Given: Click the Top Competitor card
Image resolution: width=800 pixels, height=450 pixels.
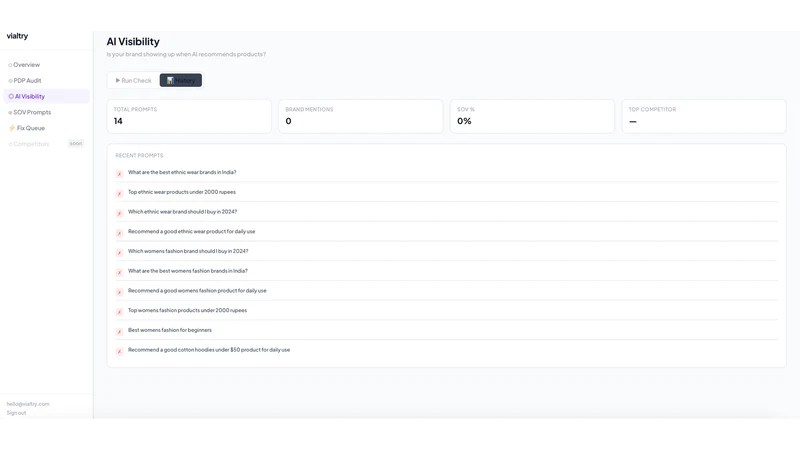Looking at the screenshot, I should point(704,116).
